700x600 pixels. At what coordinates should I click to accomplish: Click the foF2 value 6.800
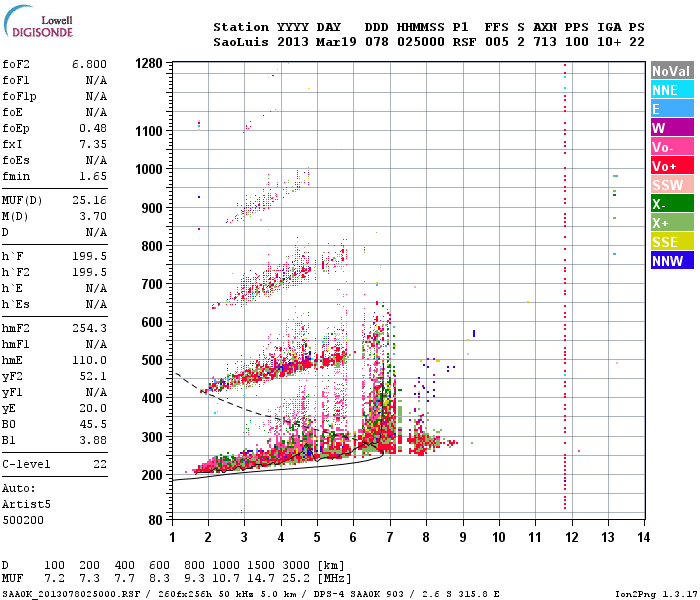click(x=89, y=64)
